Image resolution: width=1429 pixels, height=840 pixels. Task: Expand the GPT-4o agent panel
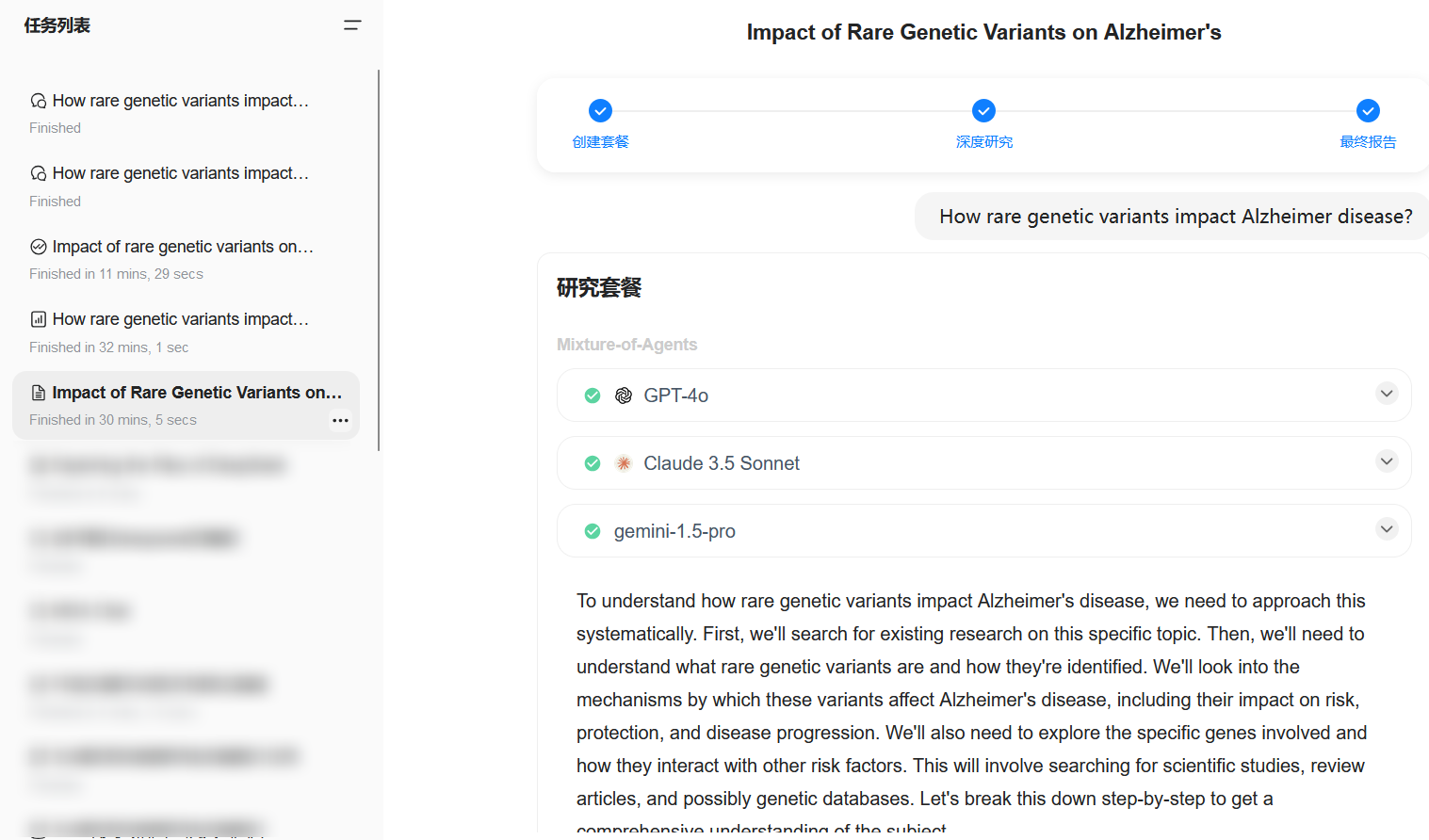(1387, 394)
